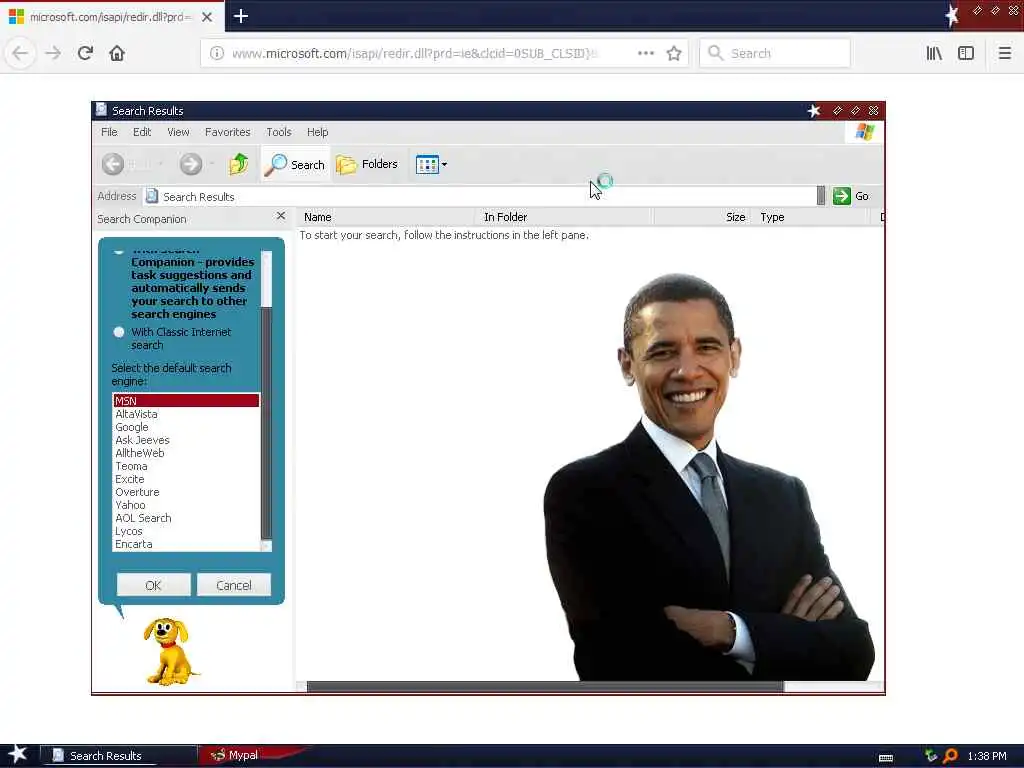
Task: Switch to Search Results taskbar item
Action: pos(120,756)
